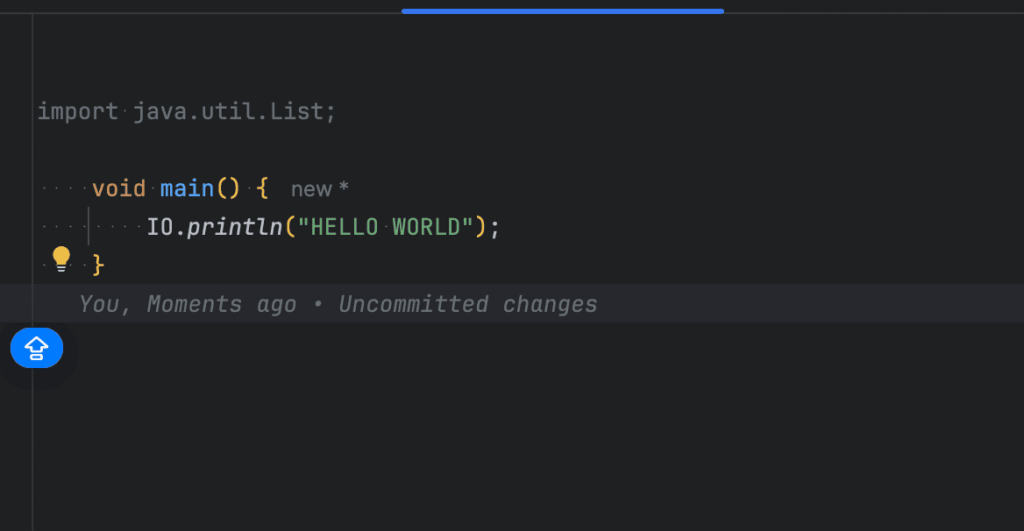Click the yellow lightbulb quick-fix icon
This screenshot has width=1024, height=531.
[x=61, y=259]
